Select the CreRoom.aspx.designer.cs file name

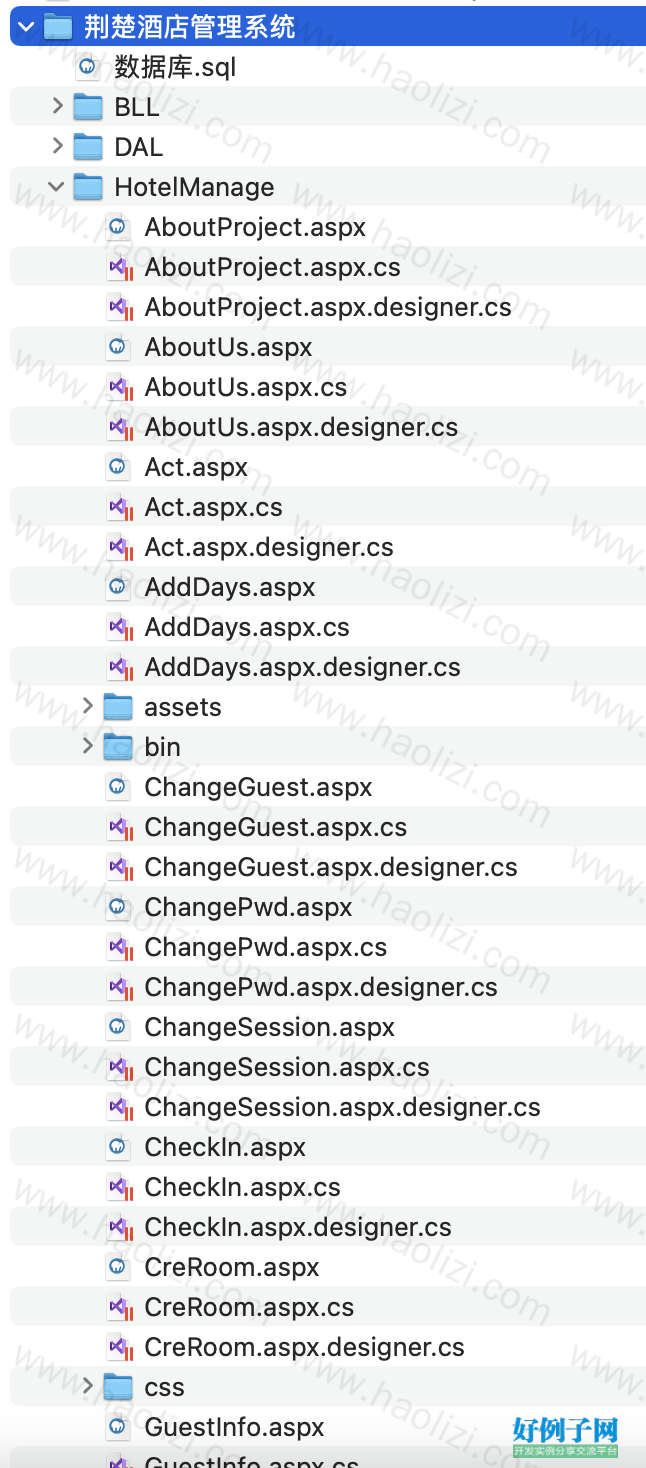(x=304, y=1347)
